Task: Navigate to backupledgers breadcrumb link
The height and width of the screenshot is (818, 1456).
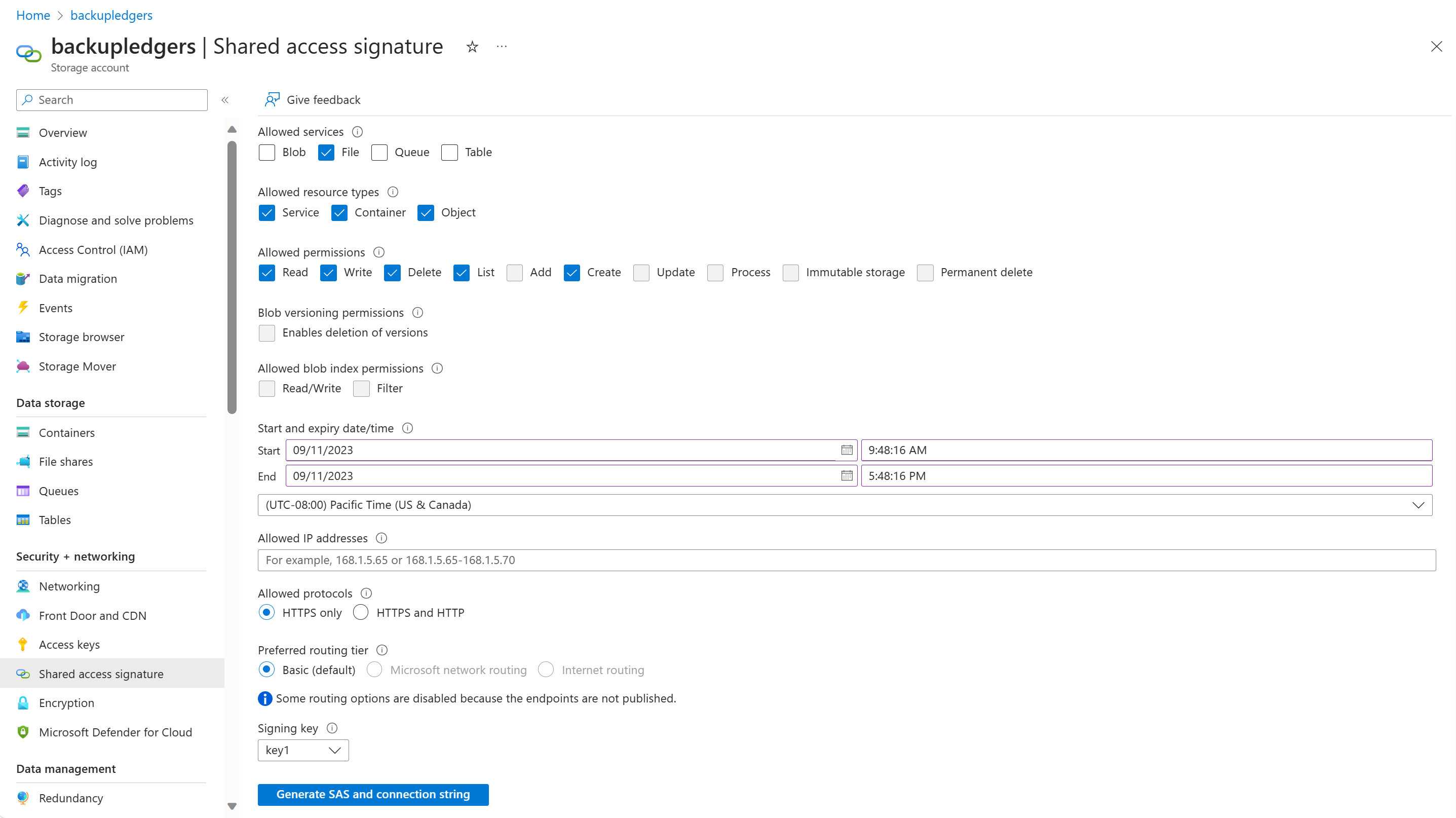Action: pyautogui.click(x=111, y=15)
